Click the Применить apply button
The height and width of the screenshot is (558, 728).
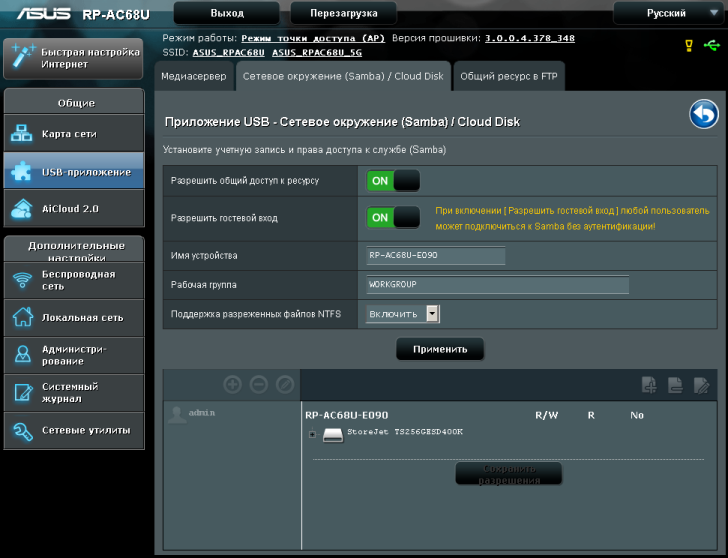pos(440,349)
